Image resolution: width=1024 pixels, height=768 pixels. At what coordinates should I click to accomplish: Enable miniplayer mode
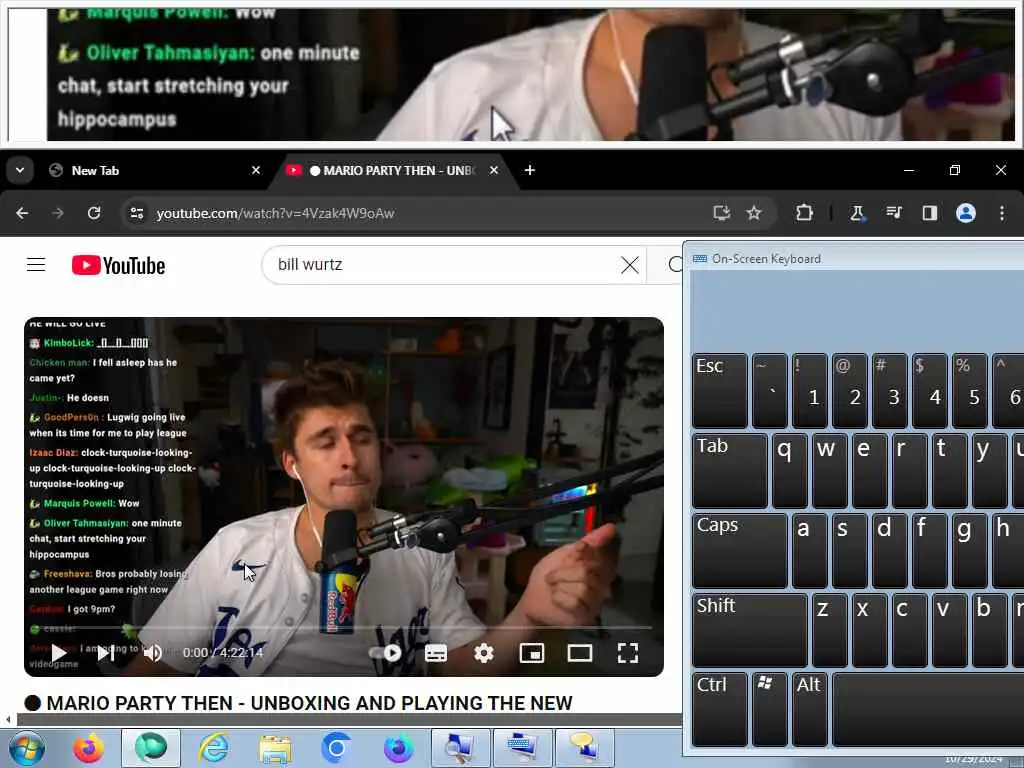click(x=532, y=652)
